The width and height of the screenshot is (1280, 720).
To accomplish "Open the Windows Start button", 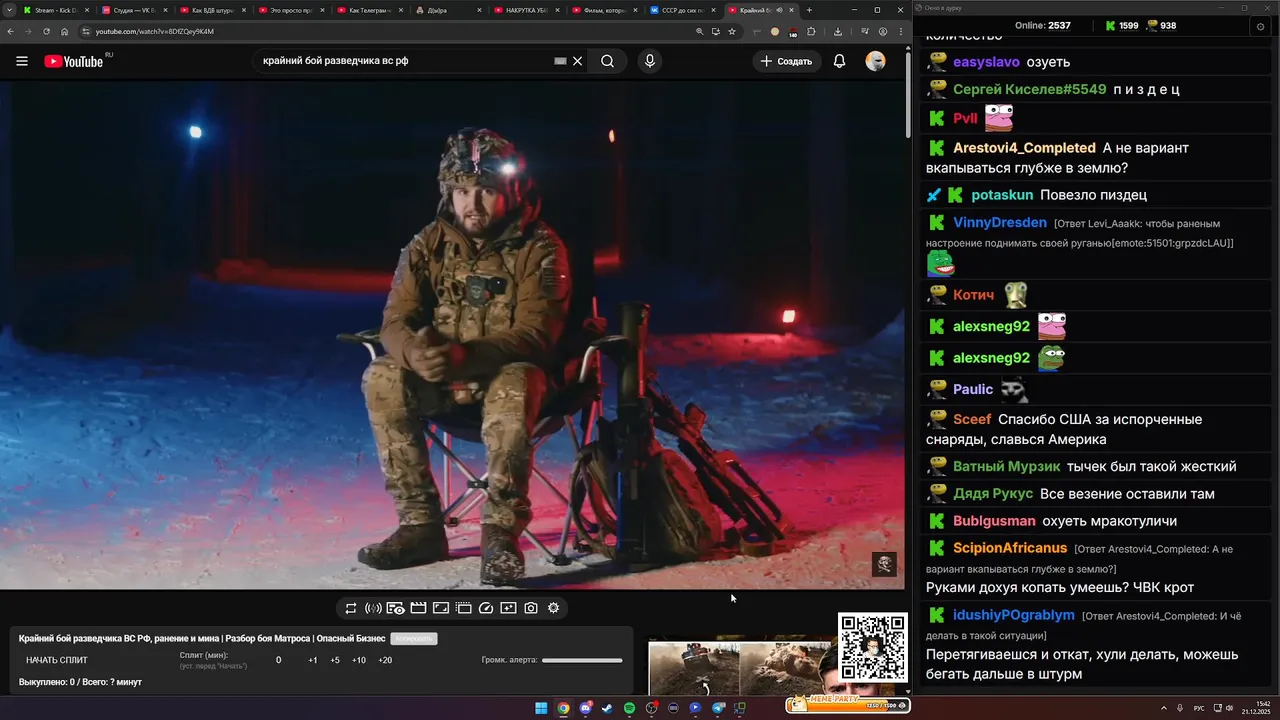I will point(541,708).
